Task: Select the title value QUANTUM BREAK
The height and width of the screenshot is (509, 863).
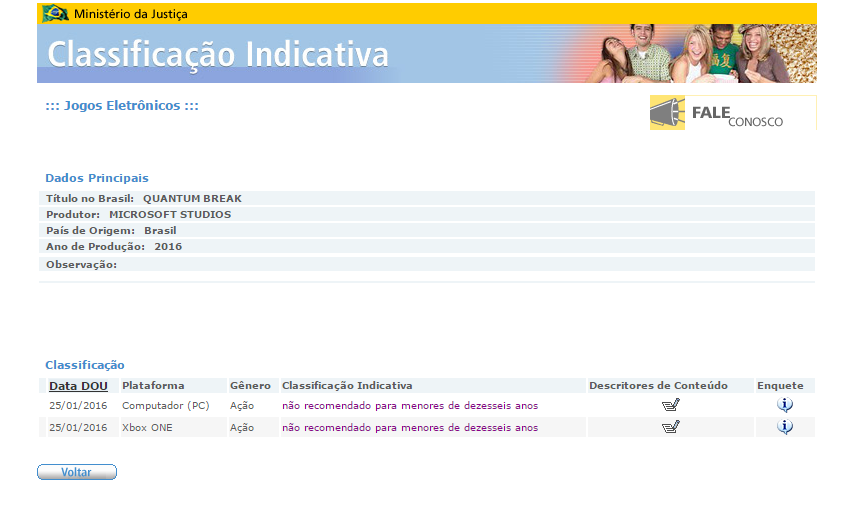Action: (192, 199)
